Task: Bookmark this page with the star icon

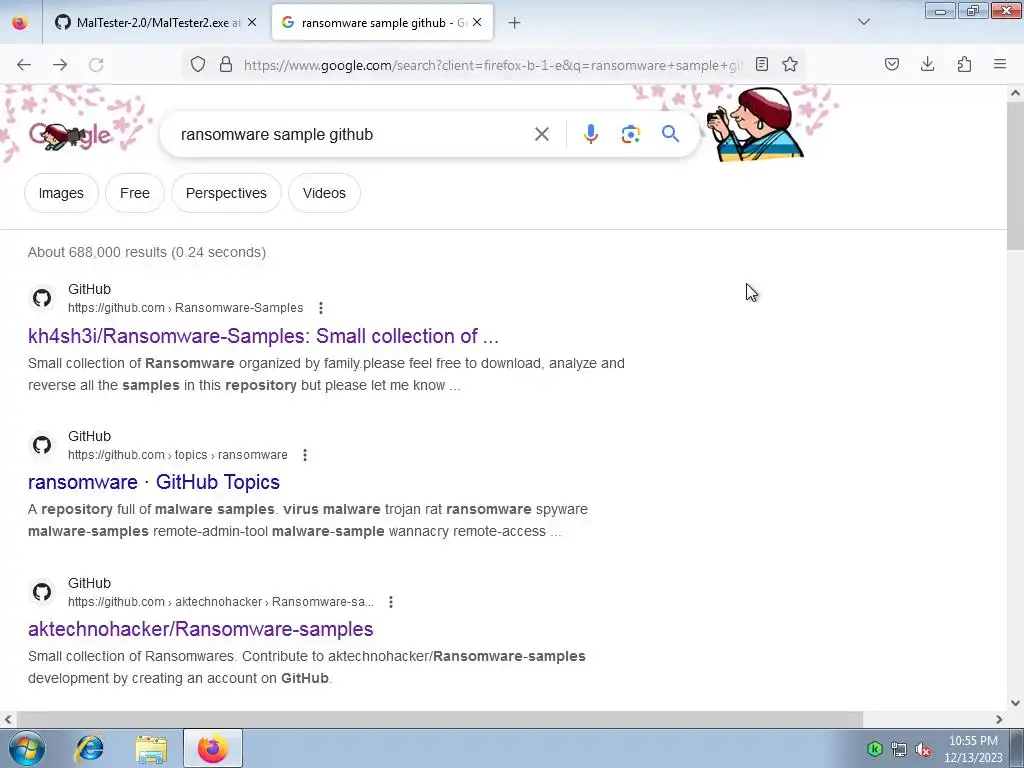Action: (x=790, y=64)
